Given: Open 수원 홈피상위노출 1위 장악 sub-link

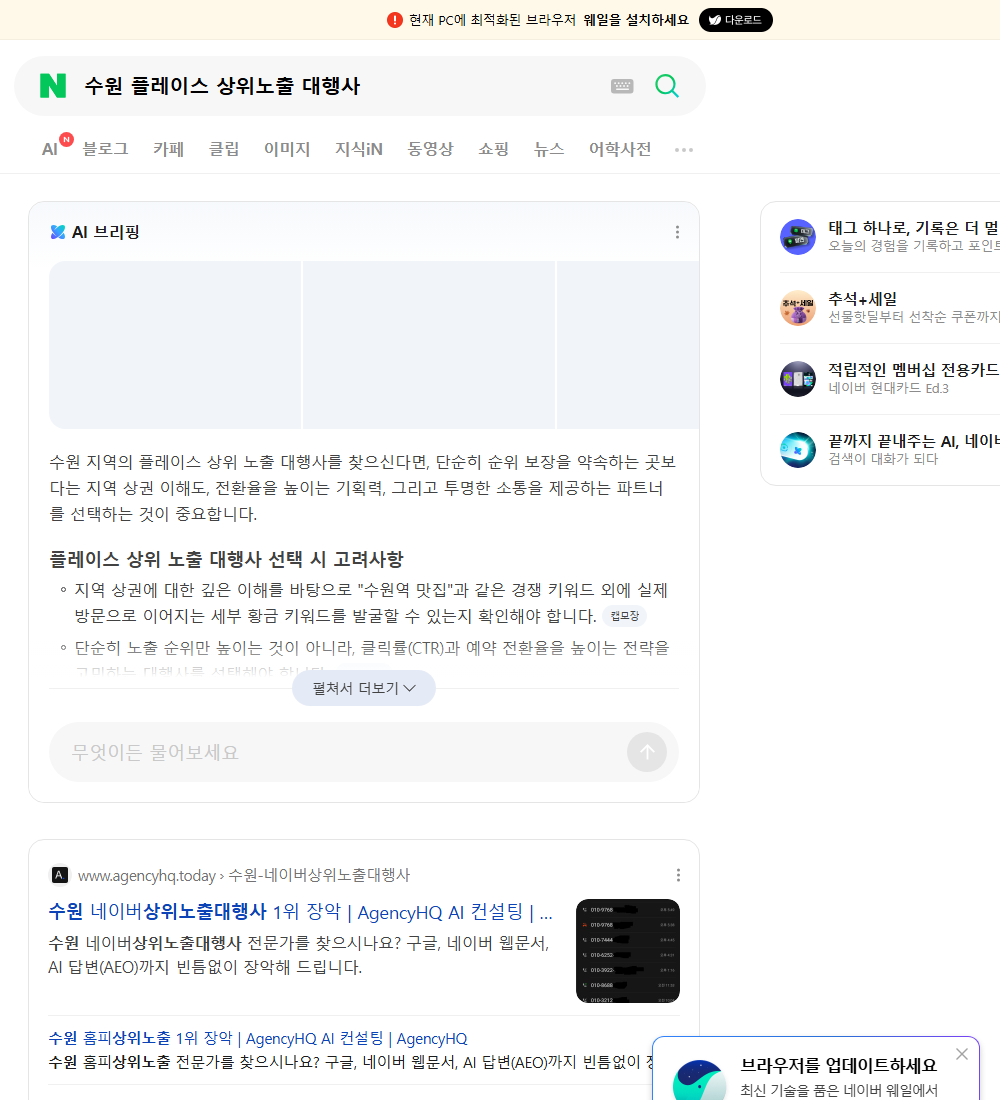Looking at the screenshot, I should tap(258, 1038).
